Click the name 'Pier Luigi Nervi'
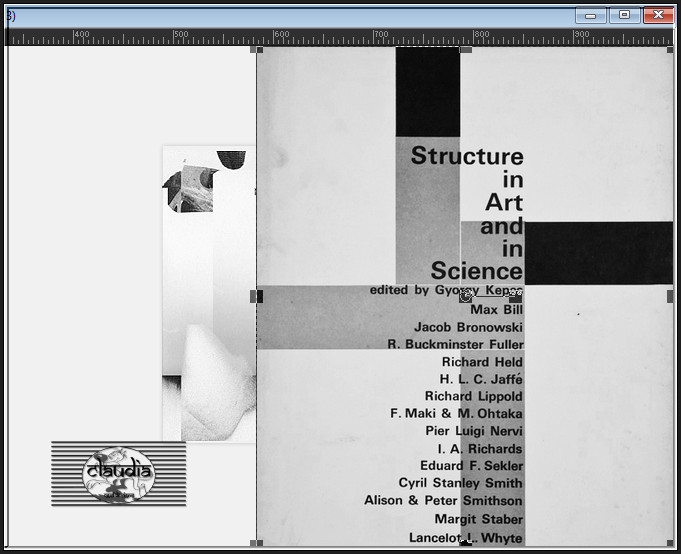This screenshot has width=681, height=554. [474, 431]
